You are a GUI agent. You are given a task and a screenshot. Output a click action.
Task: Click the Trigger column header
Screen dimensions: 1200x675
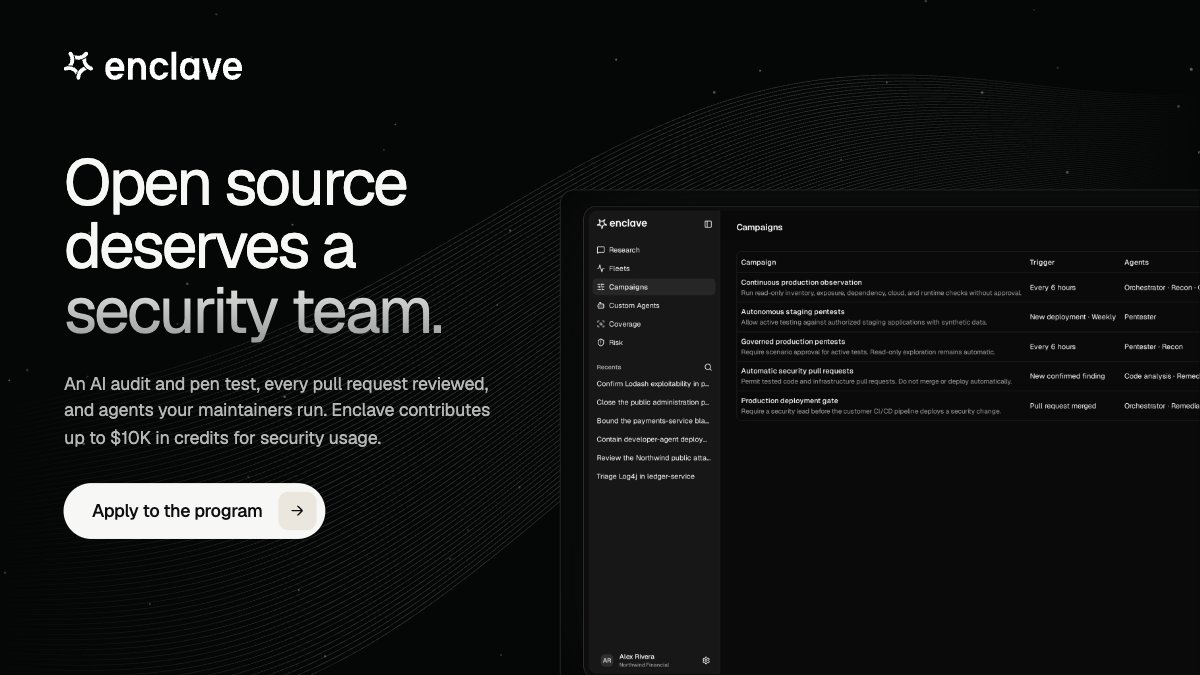1042,262
